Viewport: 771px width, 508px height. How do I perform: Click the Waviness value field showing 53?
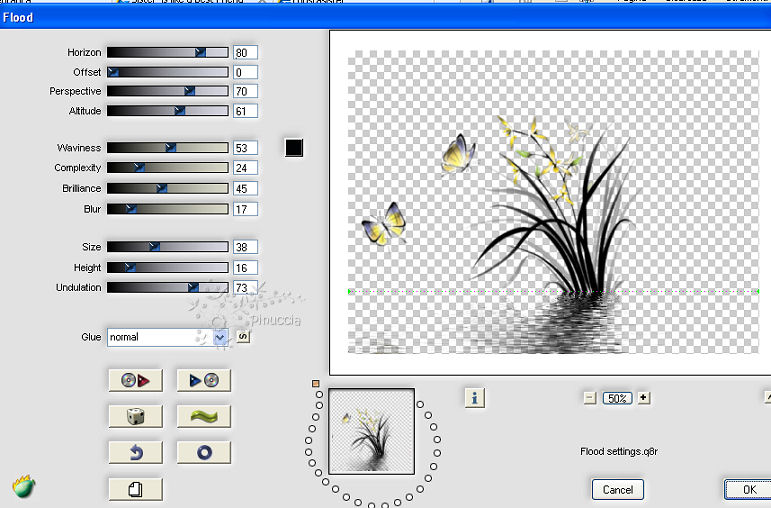[245, 148]
